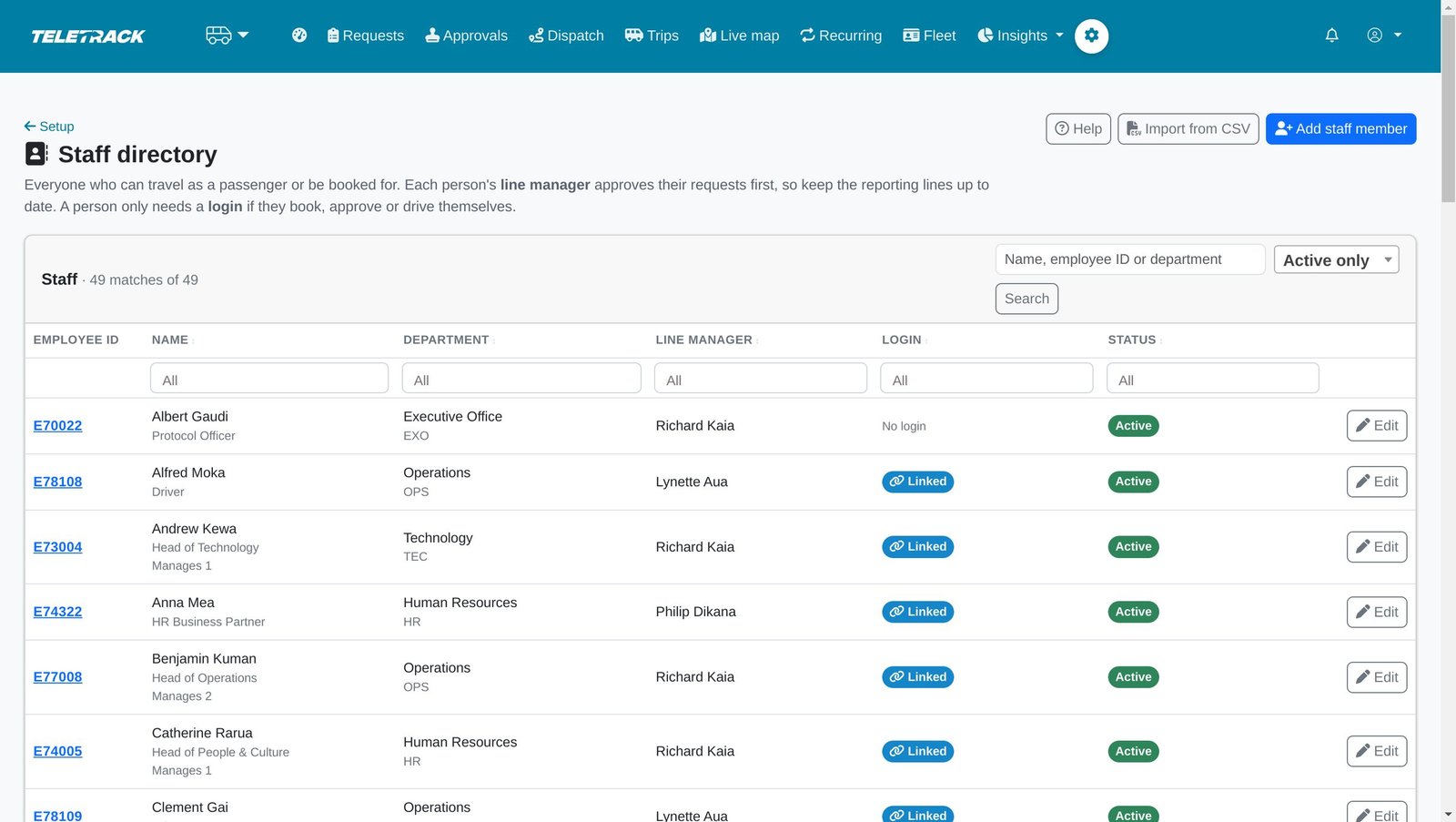
Task: Open Recurring bookings
Action: pos(841,36)
